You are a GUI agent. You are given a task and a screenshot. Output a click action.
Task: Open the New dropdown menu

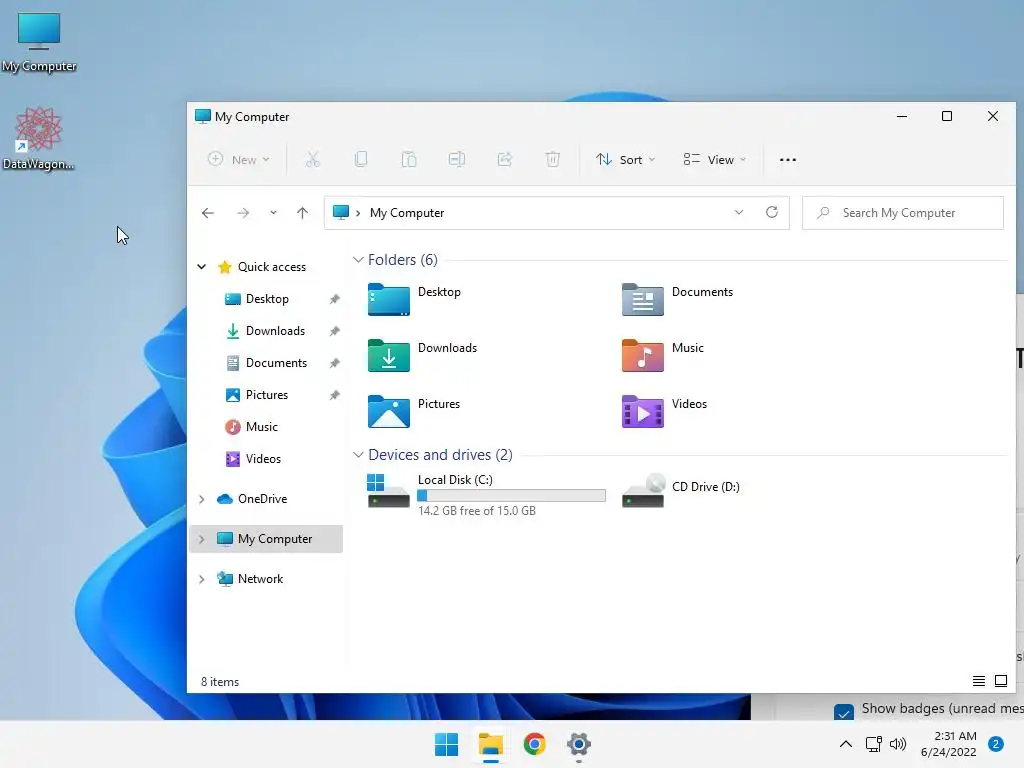point(238,159)
